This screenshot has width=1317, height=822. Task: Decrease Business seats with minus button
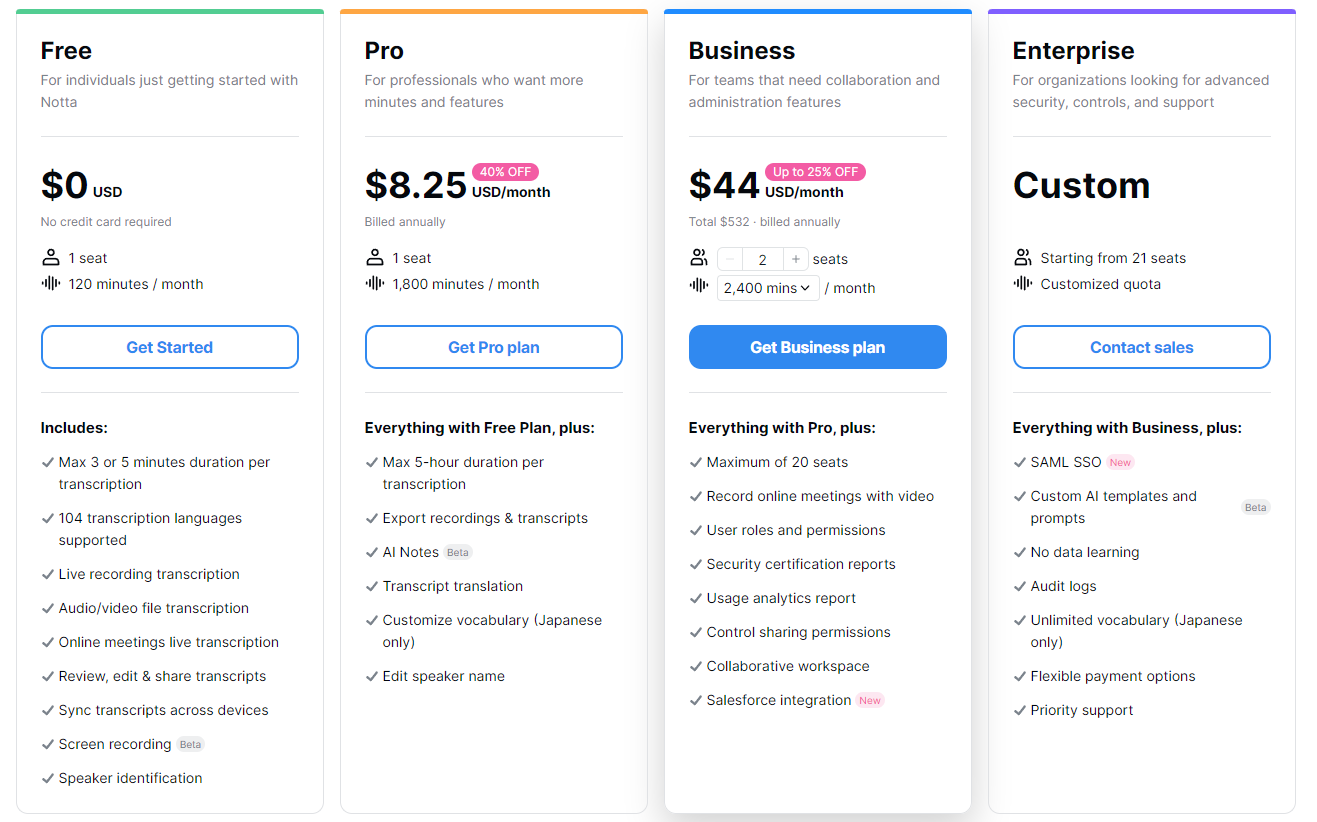point(730,259)
